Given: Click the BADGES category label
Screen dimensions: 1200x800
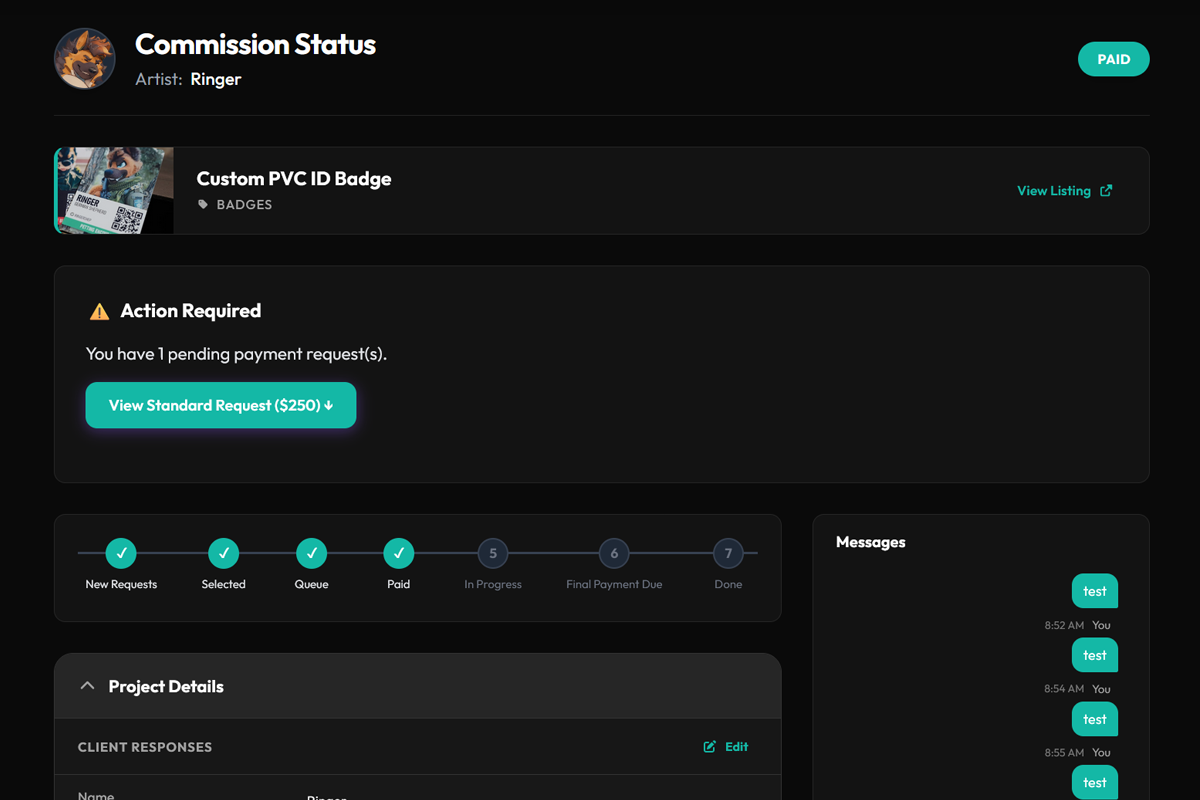Looking at the screenshot, I should pyautogui.click(x=244, y=205).
